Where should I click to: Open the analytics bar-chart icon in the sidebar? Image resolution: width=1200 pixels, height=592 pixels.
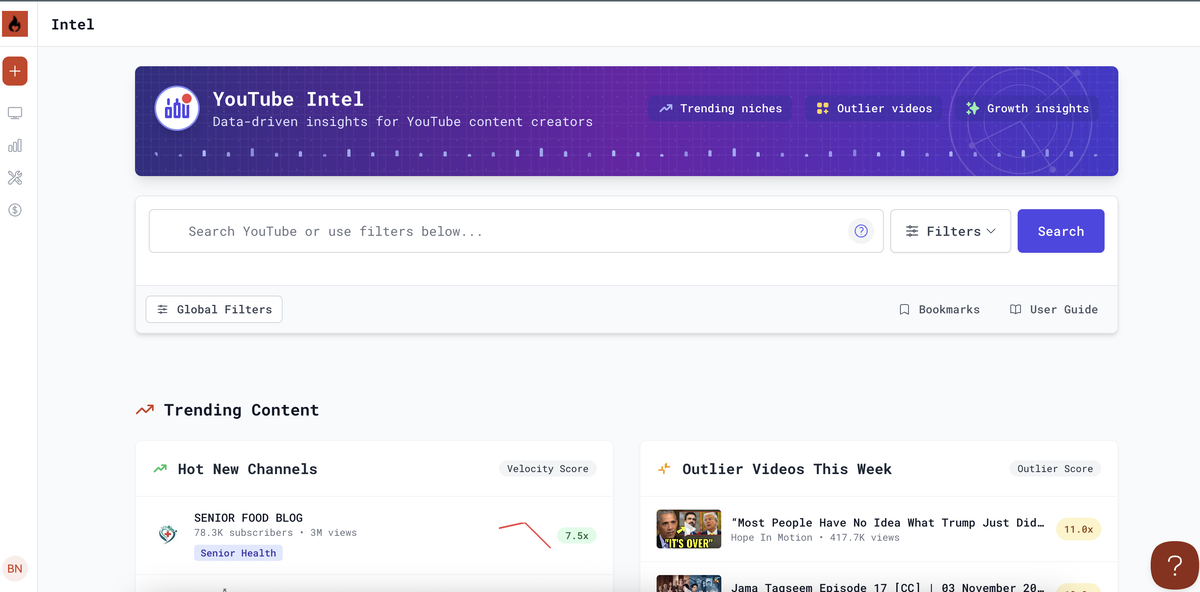pyautogui.click(x=14, y=145)
